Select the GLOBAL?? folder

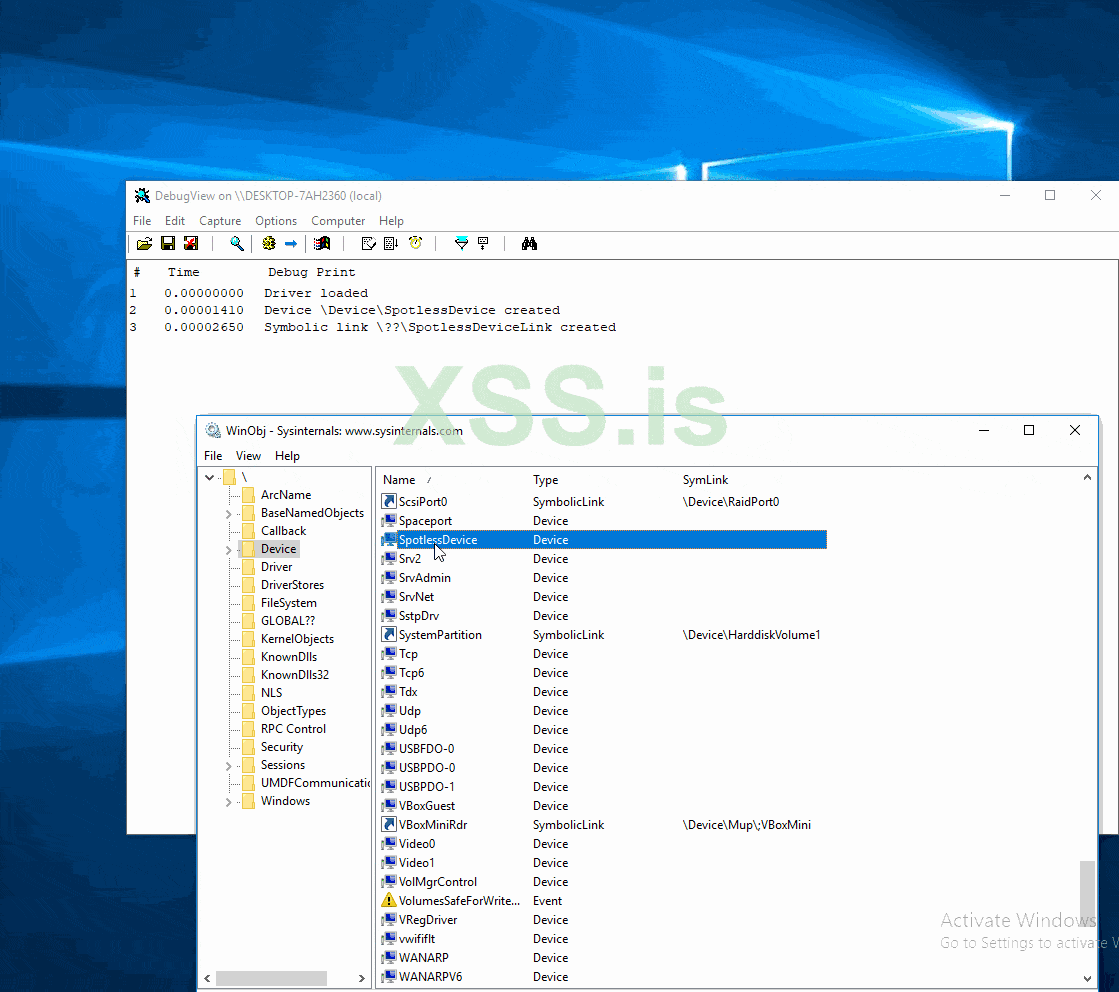coord(288,621)
